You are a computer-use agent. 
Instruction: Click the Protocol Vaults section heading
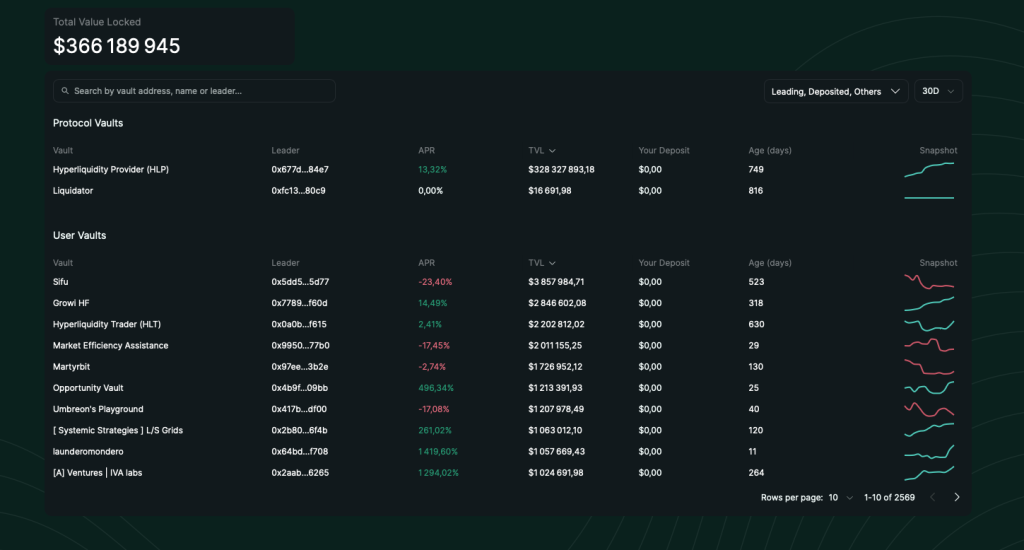pyautogui.click(x=88, y=123)
